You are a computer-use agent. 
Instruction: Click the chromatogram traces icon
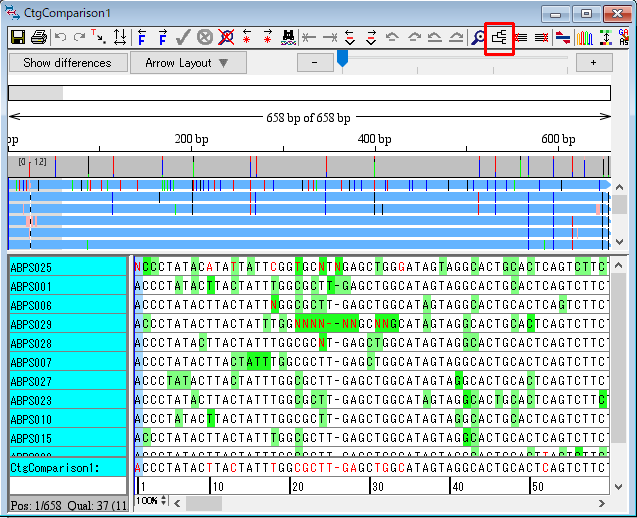(584, 37)
